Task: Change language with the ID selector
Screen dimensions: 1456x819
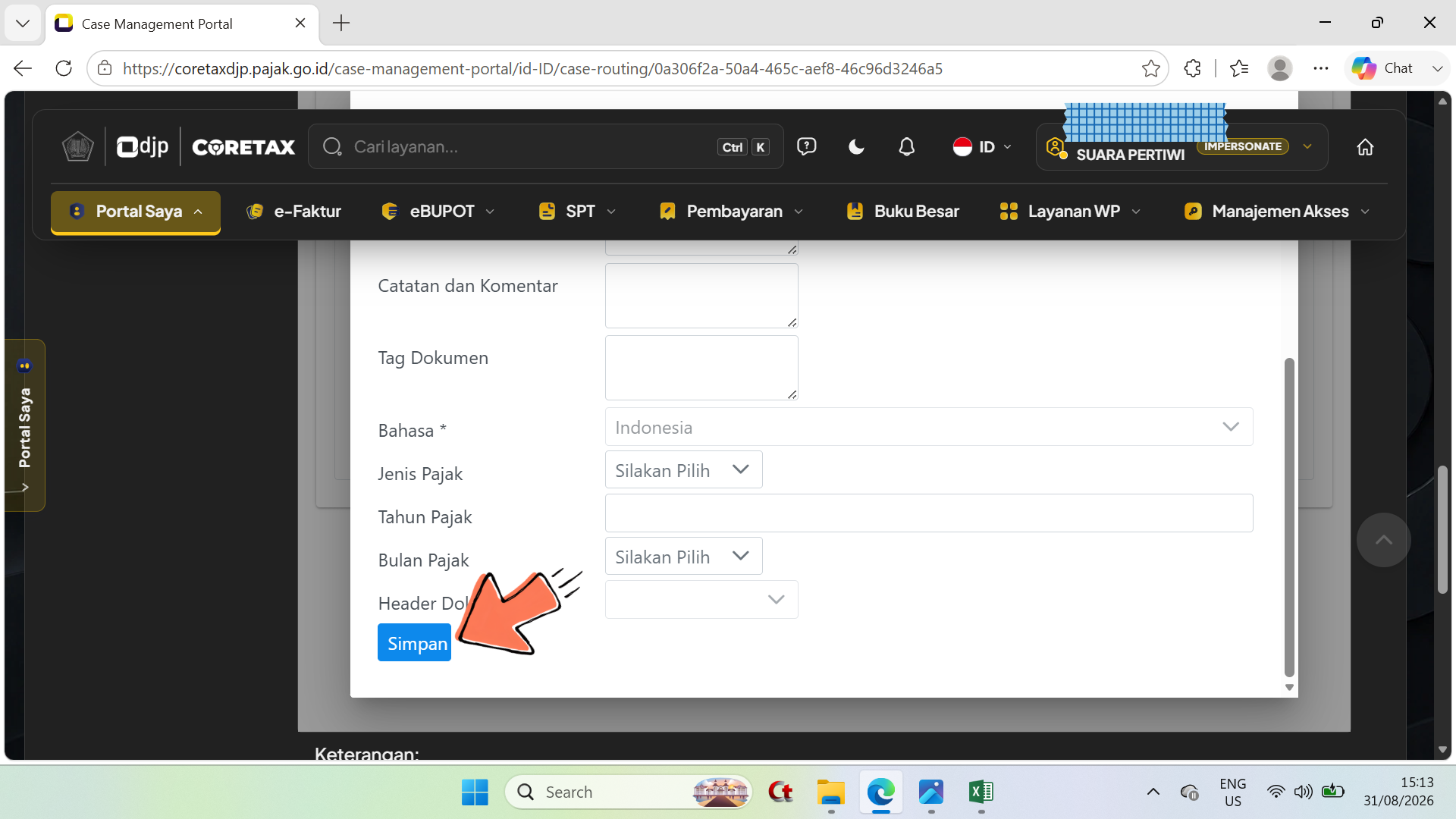Action: [982, 147]
